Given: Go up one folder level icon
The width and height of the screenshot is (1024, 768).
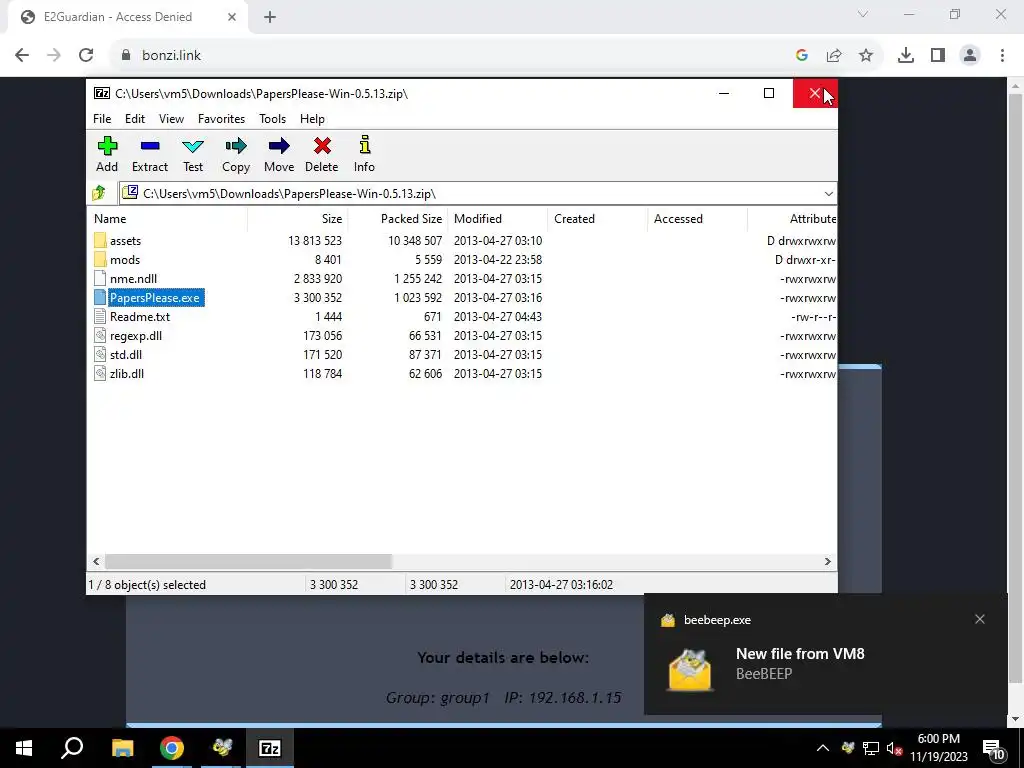Looking at the screenshot, I should pos(99,193).
